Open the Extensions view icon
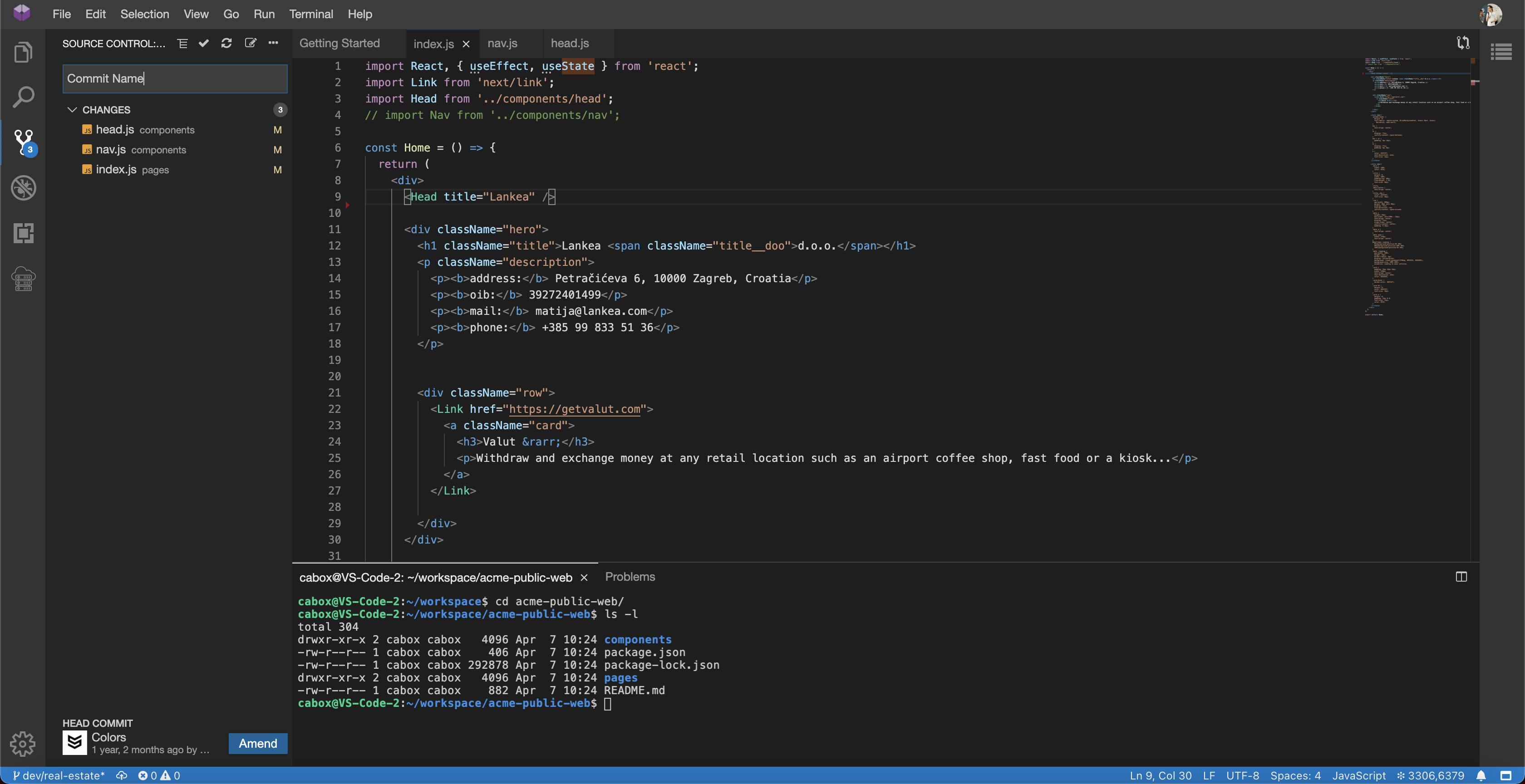 (23, 233)
